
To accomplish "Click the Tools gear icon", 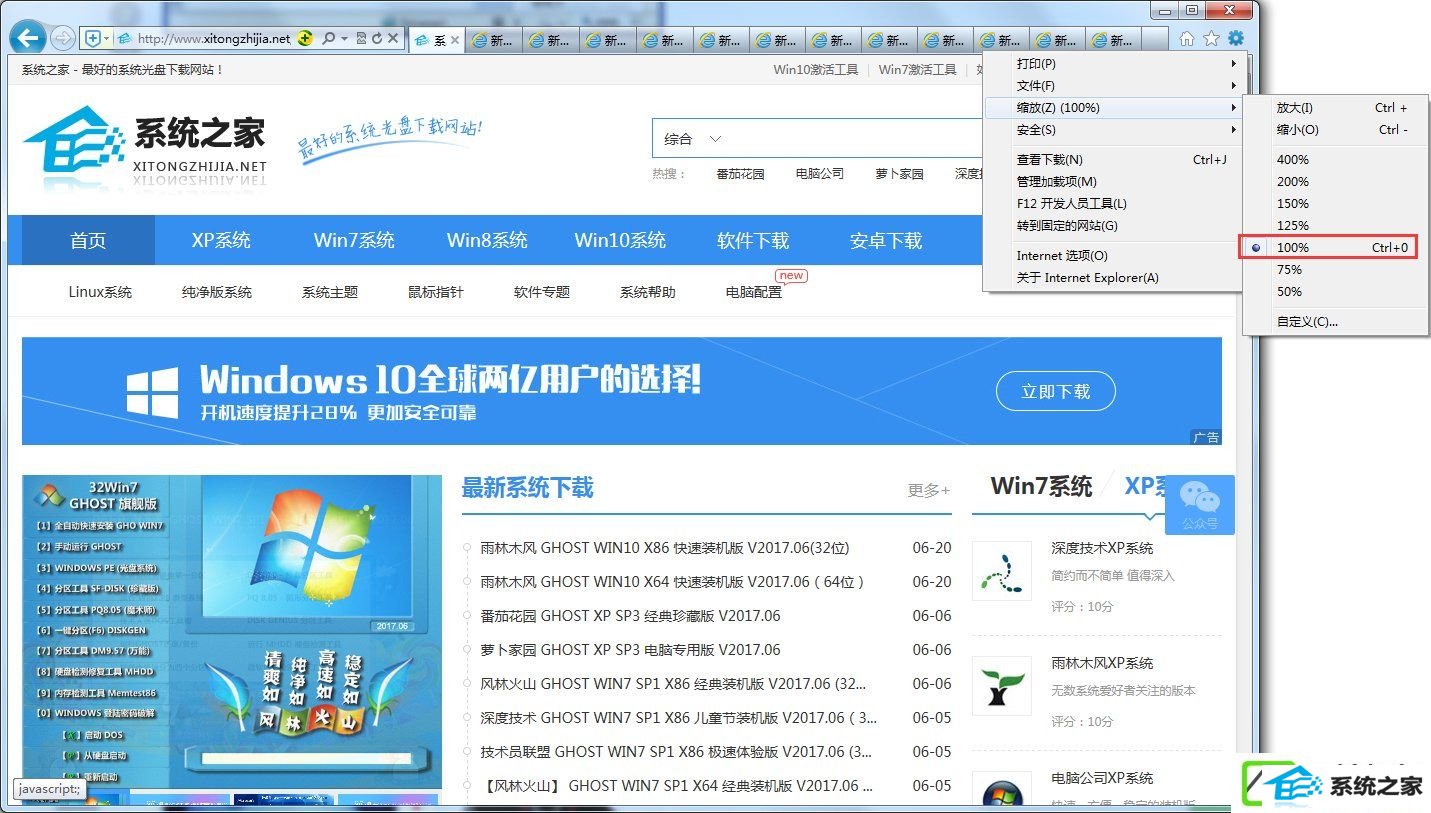I will coord(1236,38).
